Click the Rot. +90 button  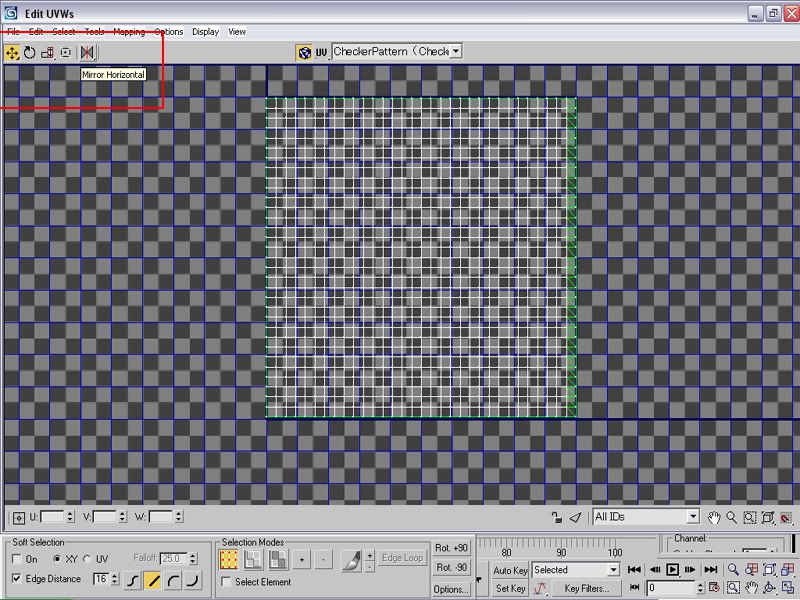[x=452, y=548]
